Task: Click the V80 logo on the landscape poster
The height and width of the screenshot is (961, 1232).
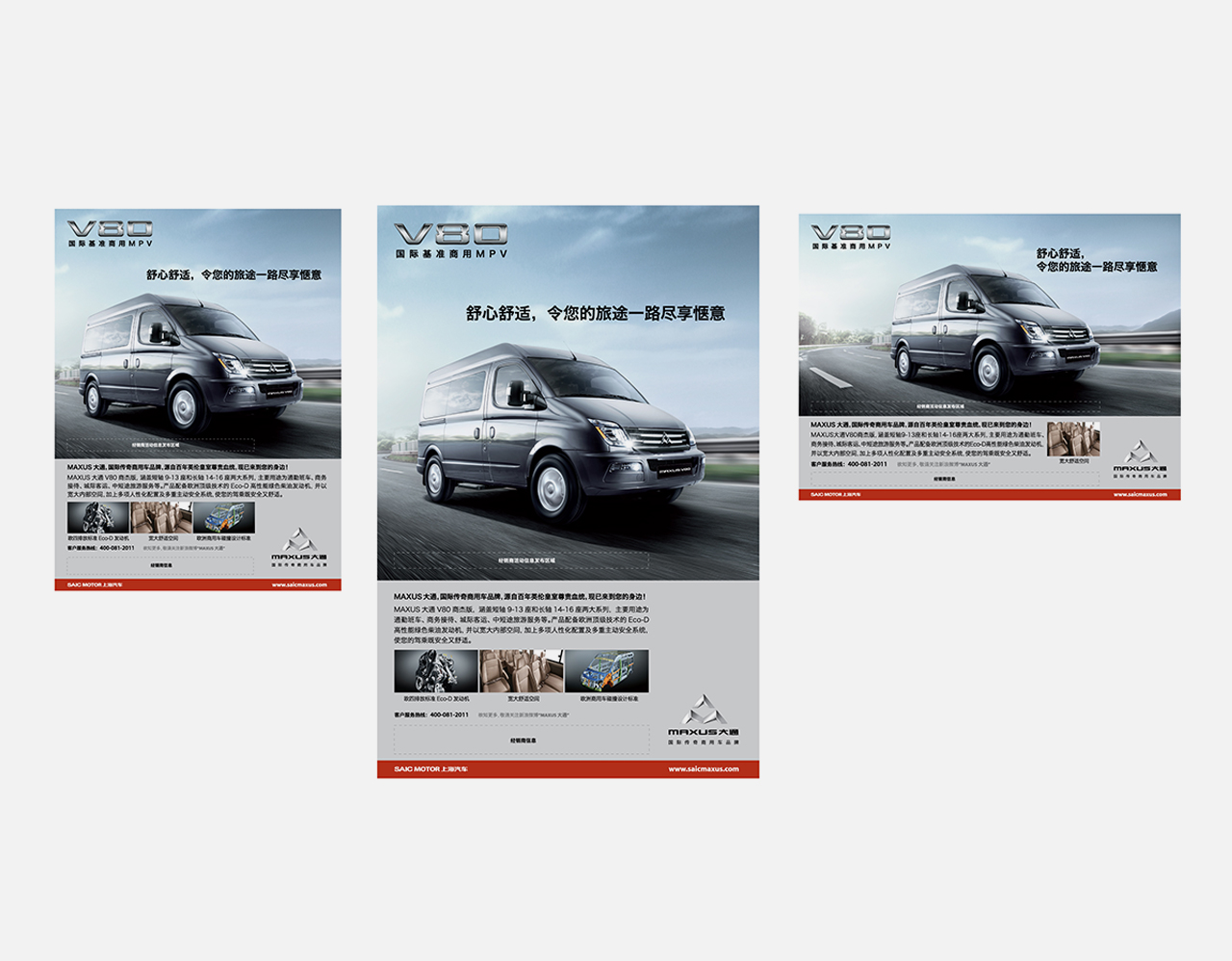Action: [x=851, y=232]
